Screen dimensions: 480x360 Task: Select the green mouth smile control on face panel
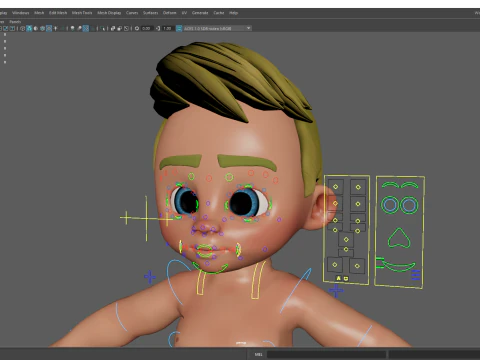click(398, 266)
